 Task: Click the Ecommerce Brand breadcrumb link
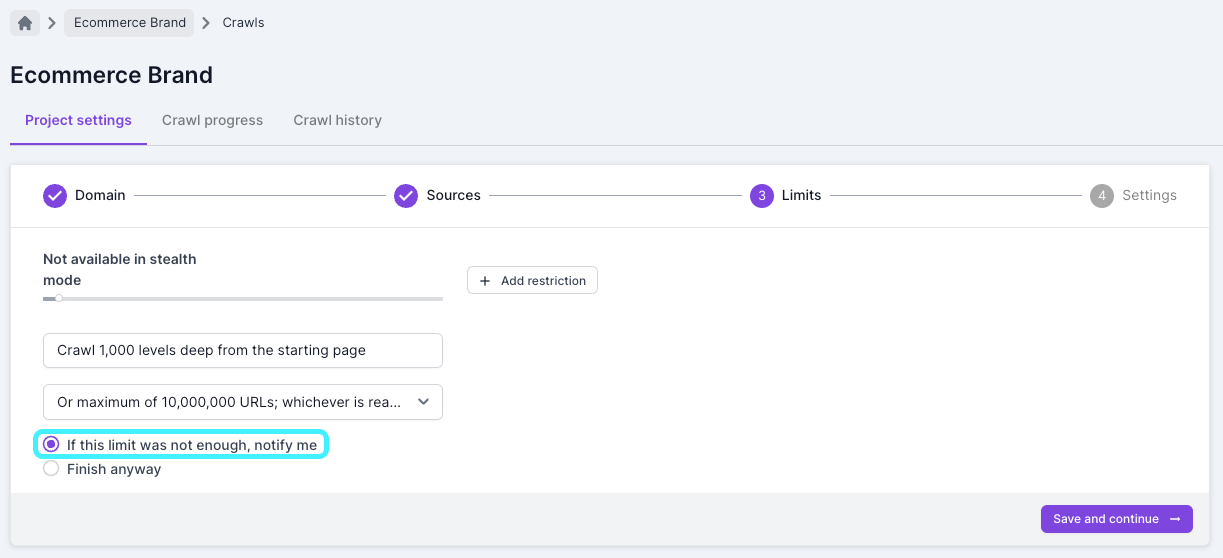pos(130,23)
